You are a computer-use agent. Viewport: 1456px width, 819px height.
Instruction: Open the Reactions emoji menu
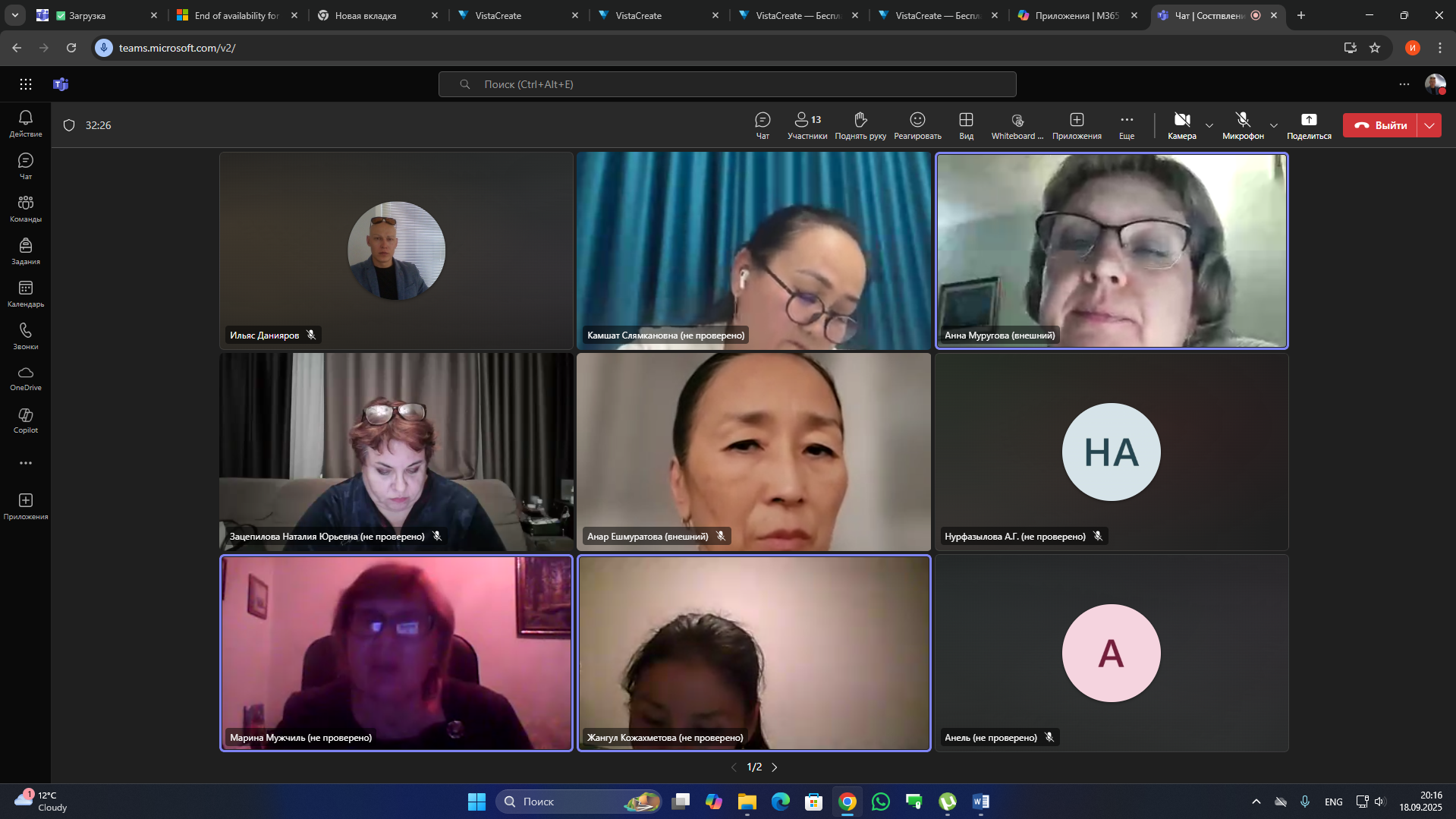point(917,125)
